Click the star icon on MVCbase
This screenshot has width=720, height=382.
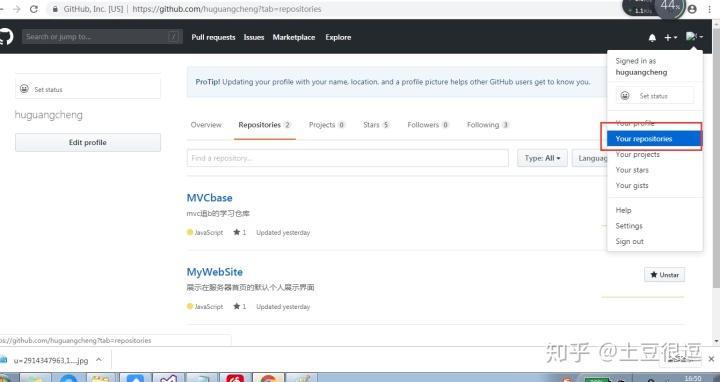click(x=236, y=232)
